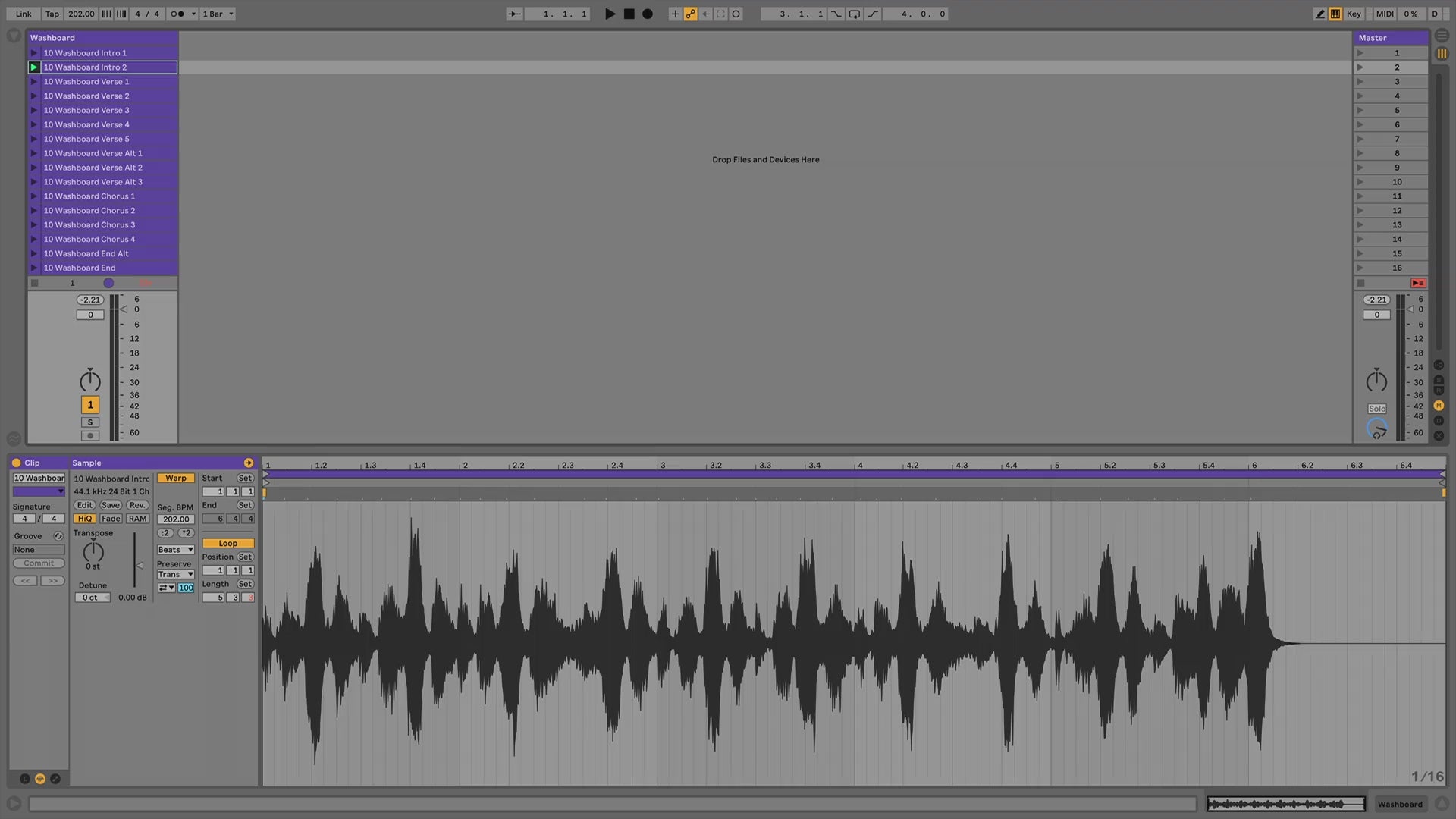Launch clip 10 Washboard Verse 3
The image size is (1456, 819).
[34, 111]
